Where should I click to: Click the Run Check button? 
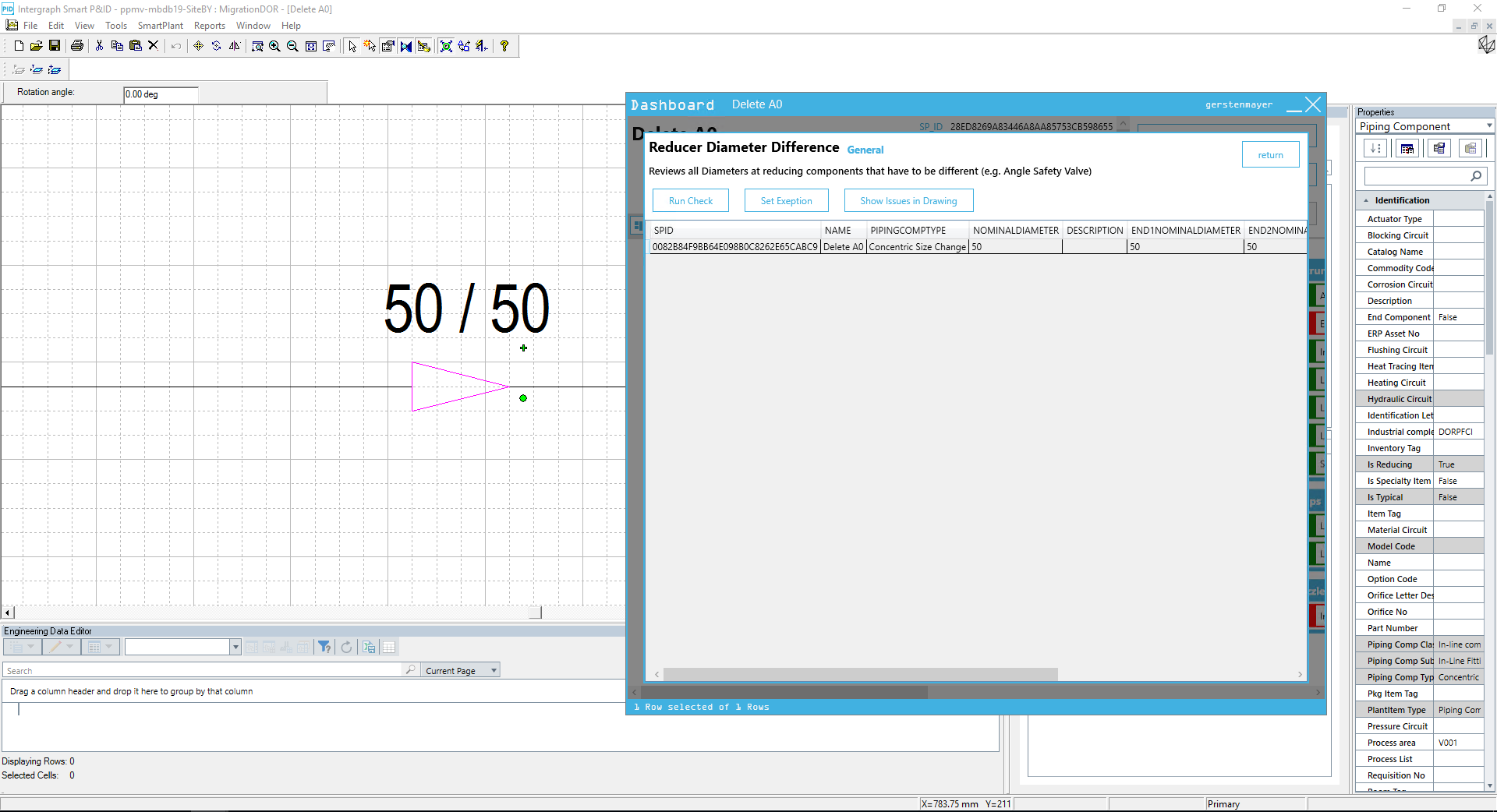tap(690, 200)
